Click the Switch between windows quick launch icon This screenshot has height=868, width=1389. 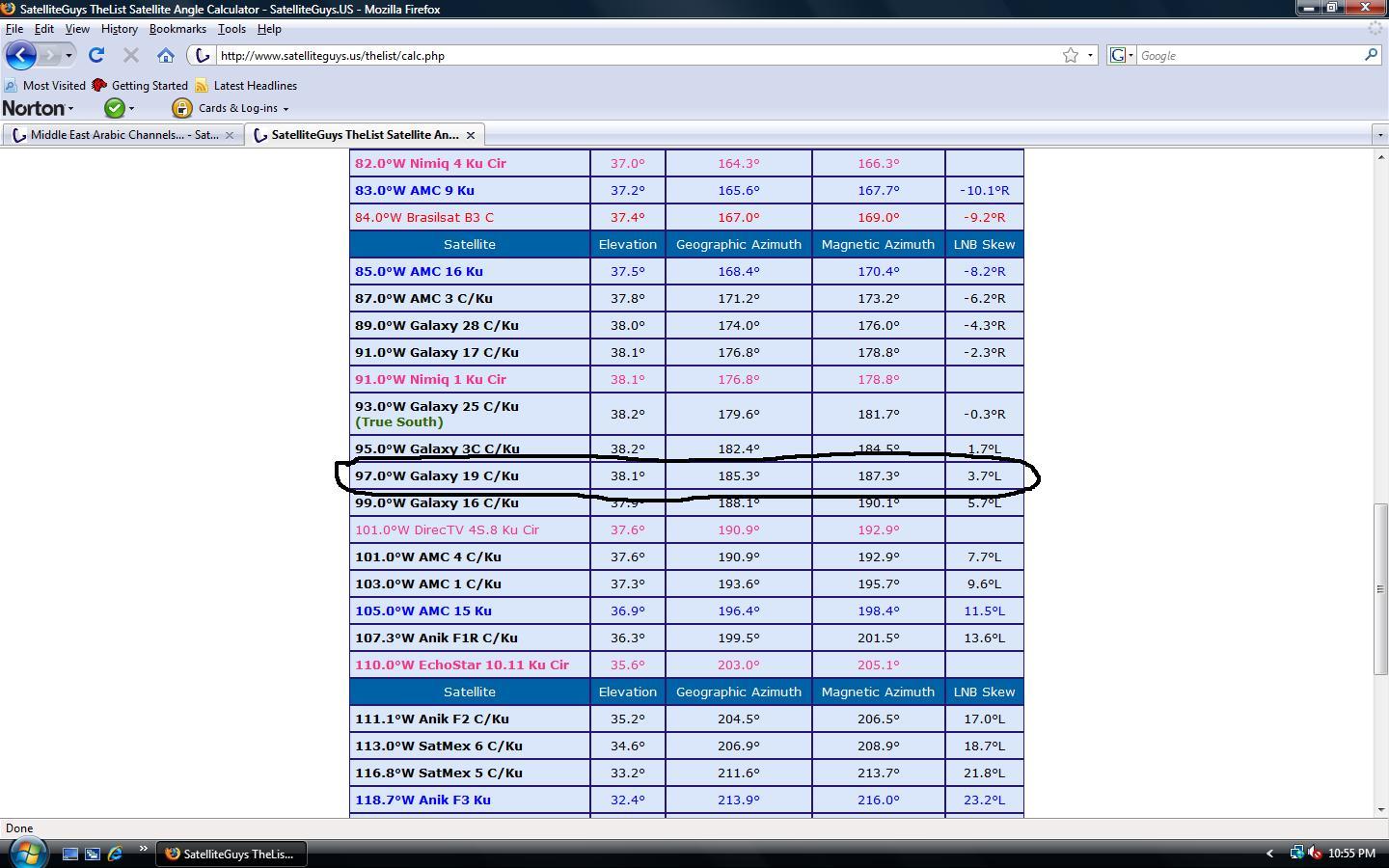tap(93, 854)
